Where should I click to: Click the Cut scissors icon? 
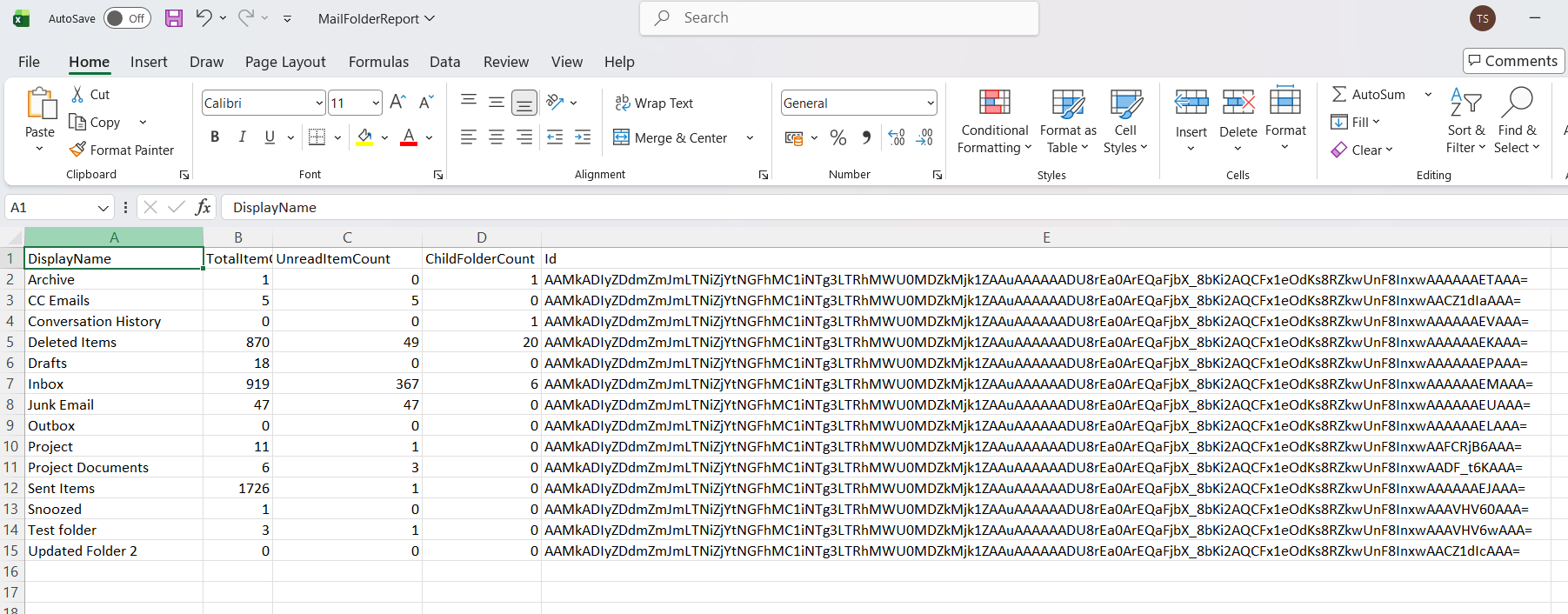point(78,94)
